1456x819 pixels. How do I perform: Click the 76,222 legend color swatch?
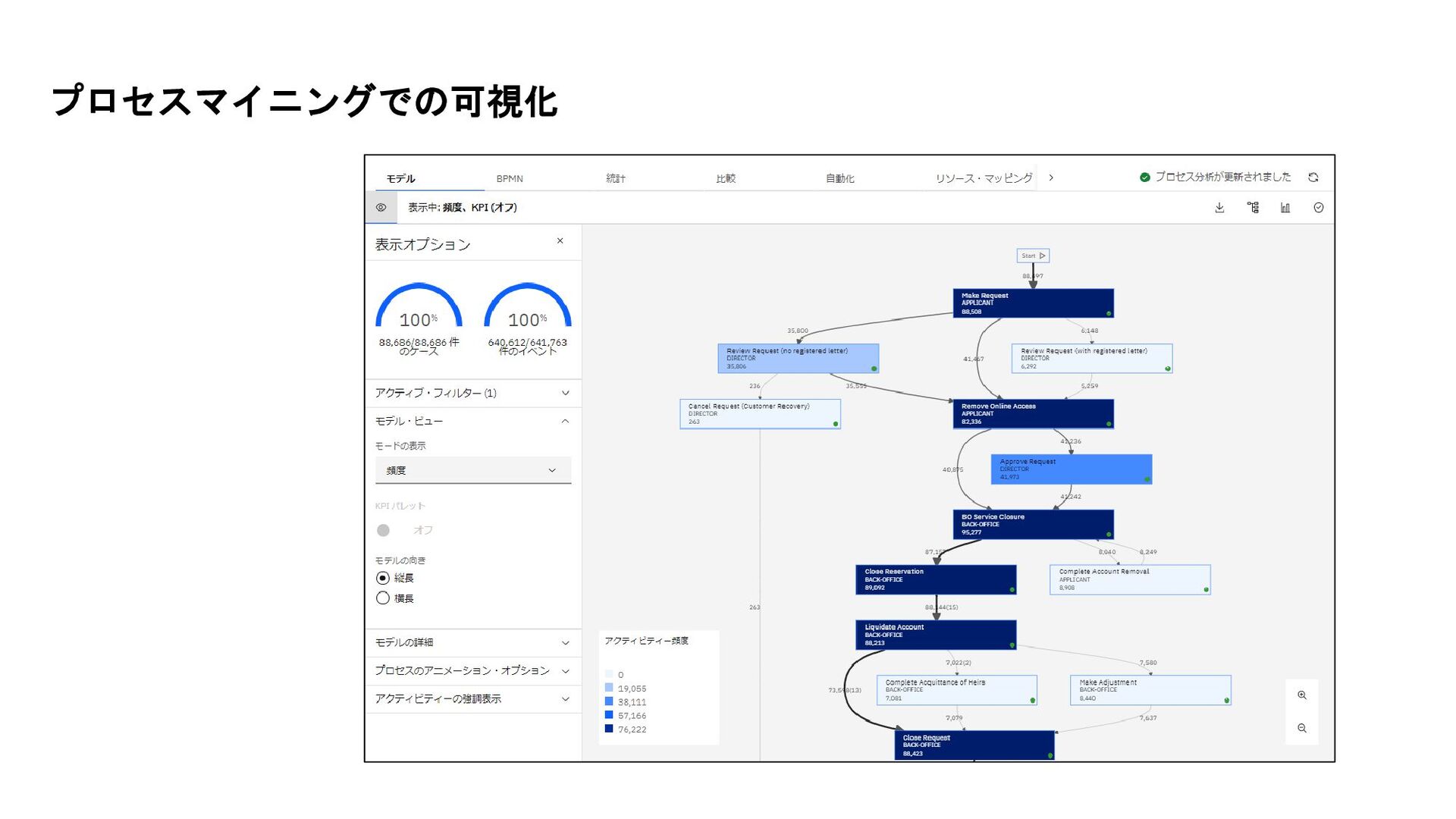(609, 729)
